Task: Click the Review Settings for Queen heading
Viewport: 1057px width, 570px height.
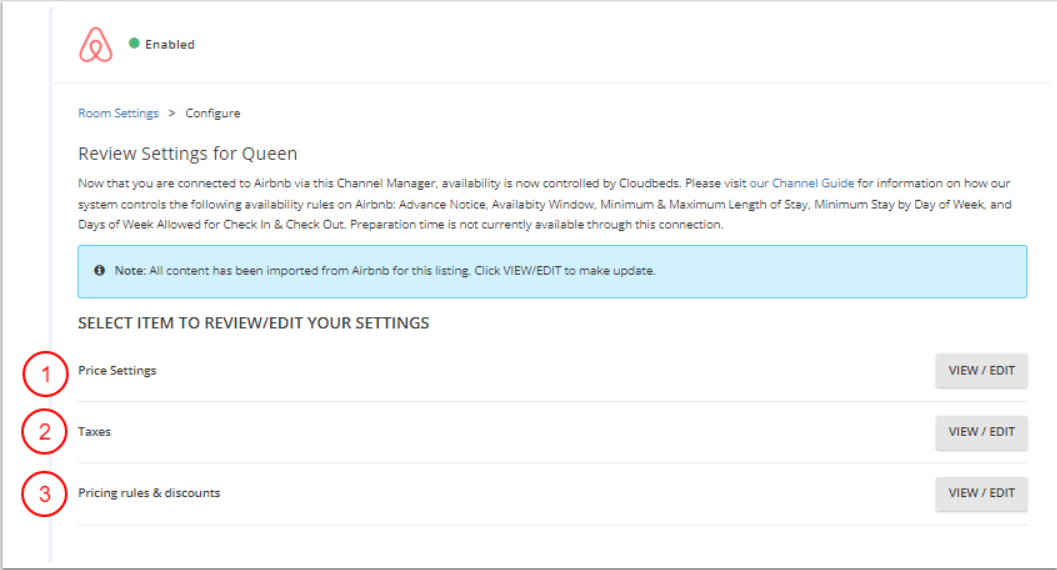Action: pos(187,154)
